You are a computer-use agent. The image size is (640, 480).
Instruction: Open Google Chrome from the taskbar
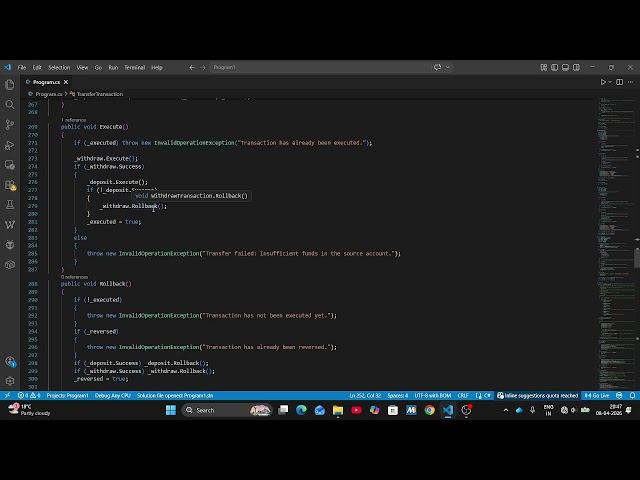(429, 410)
